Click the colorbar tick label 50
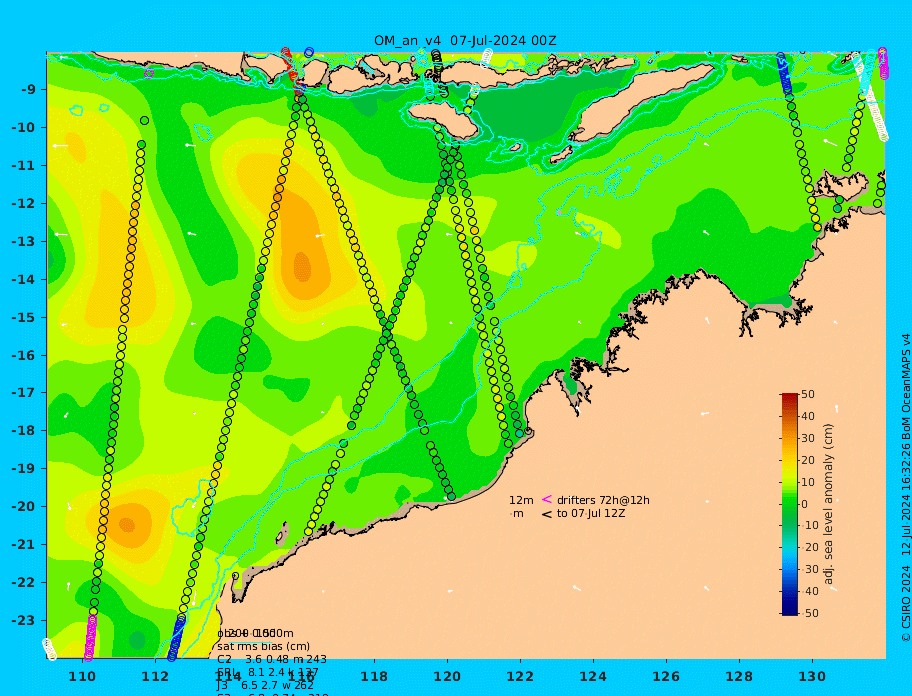 pos(808,394)
